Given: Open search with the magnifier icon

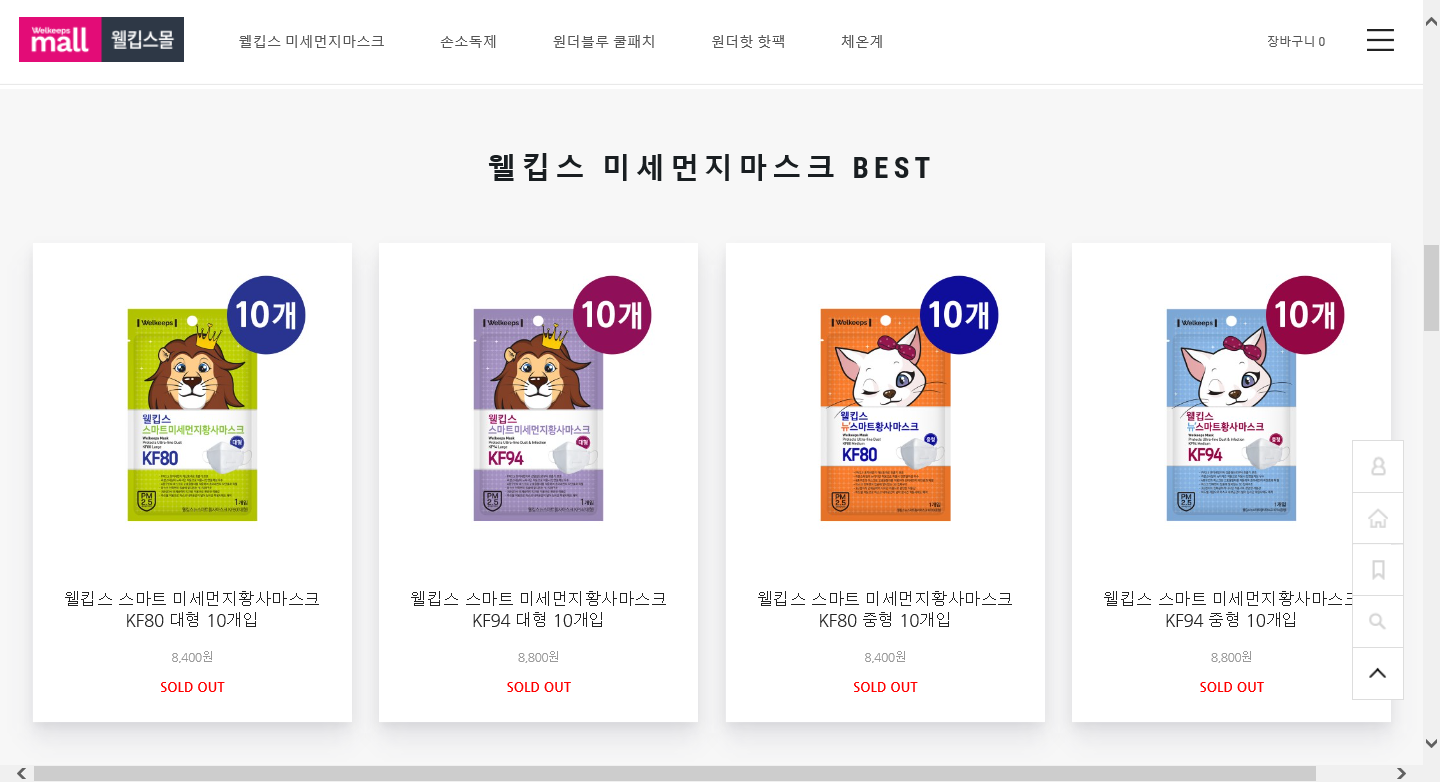Looking at the screenshot, I should click(x=1378, y=622).
